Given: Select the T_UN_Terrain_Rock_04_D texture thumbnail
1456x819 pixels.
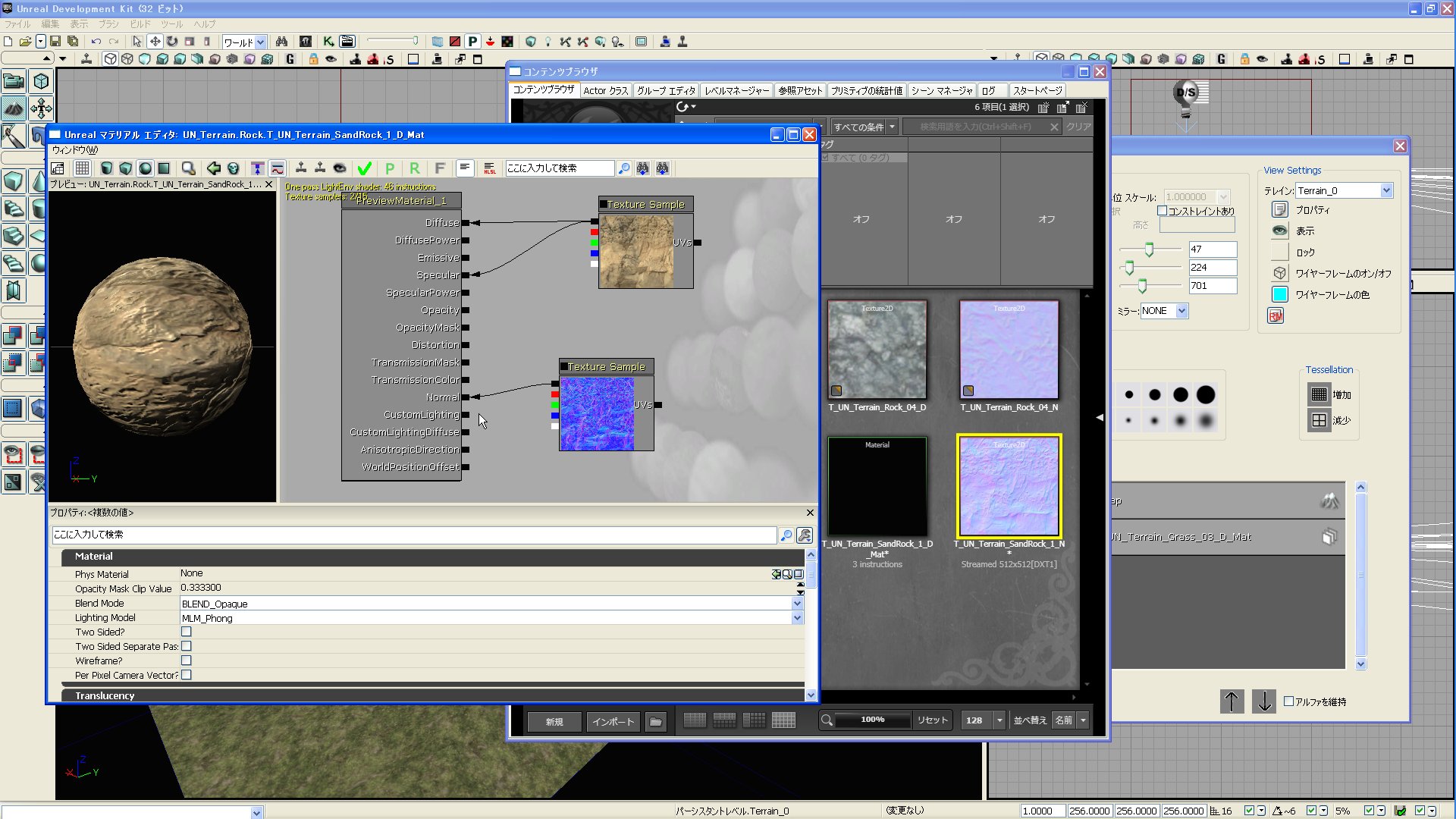Looking at the screenshot, I should (x=877, y=350).
